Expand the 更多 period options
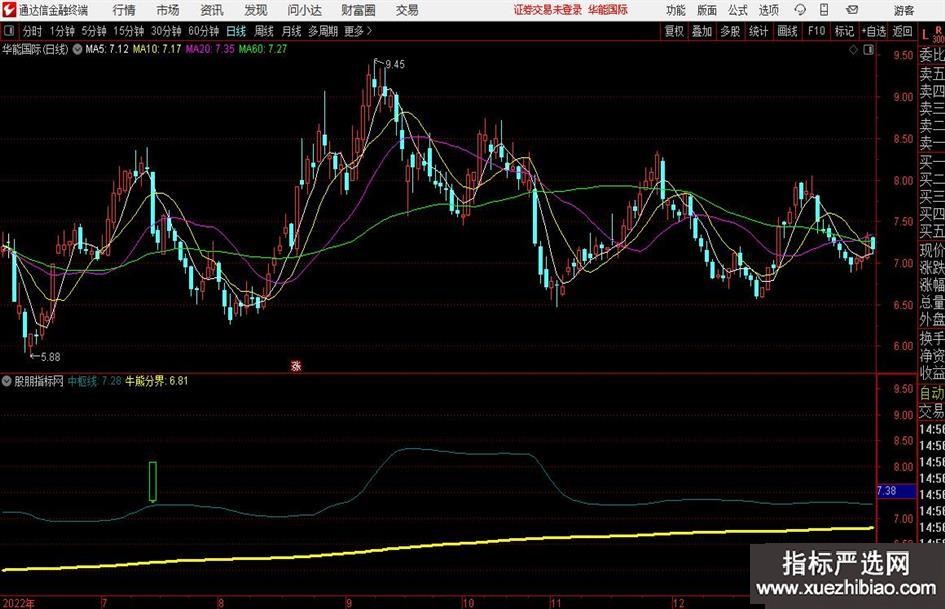Viewport: 945px width, 609px height. (358, 31)
